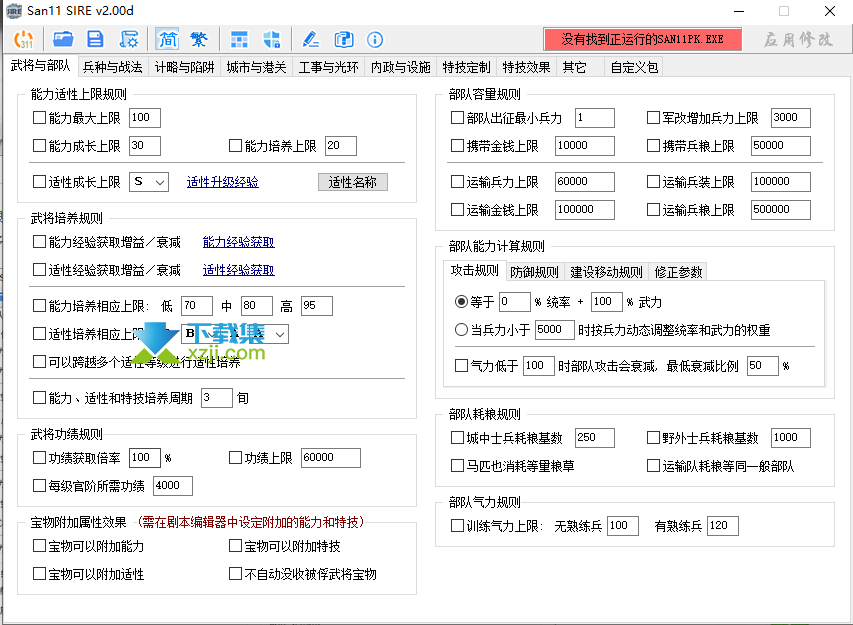Toggle the 适性成长上限 checkbox
The height and width of the screenshot is (625, 853).
coord(39,182)
